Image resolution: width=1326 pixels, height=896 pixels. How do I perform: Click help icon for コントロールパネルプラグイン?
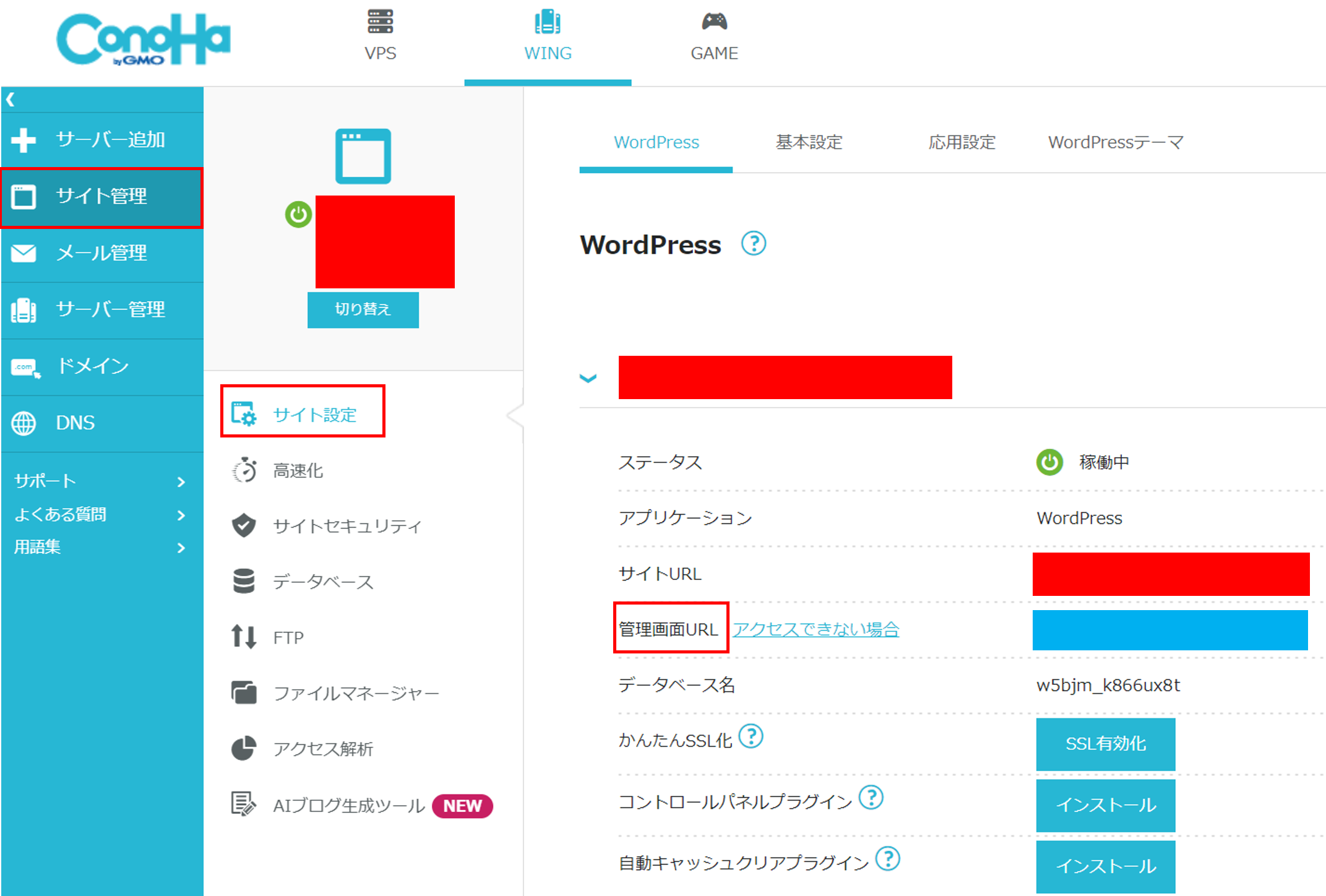pyautogui.click(x=871, y=797)
